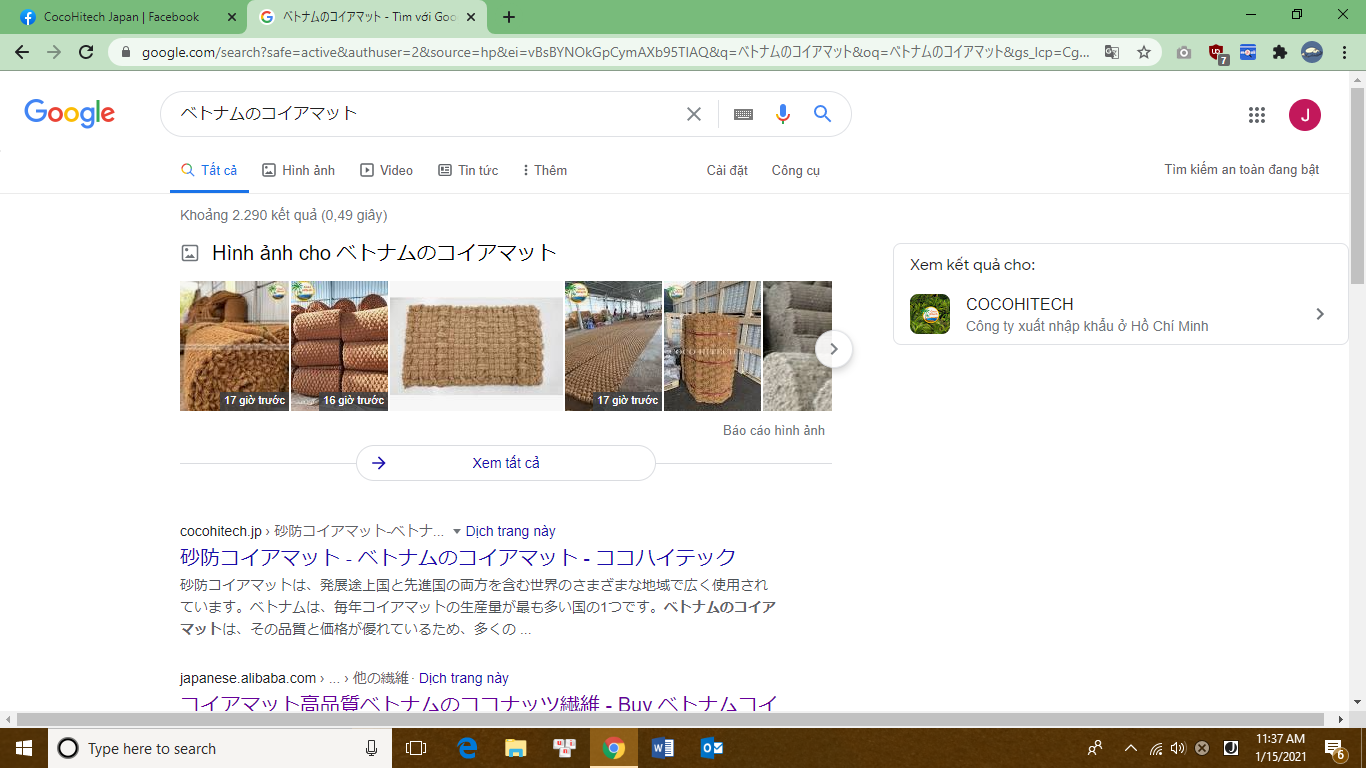Open the Google apps grid
Image resolution: width=1366 pixels, height=768 pixels.
point(1257,114)
